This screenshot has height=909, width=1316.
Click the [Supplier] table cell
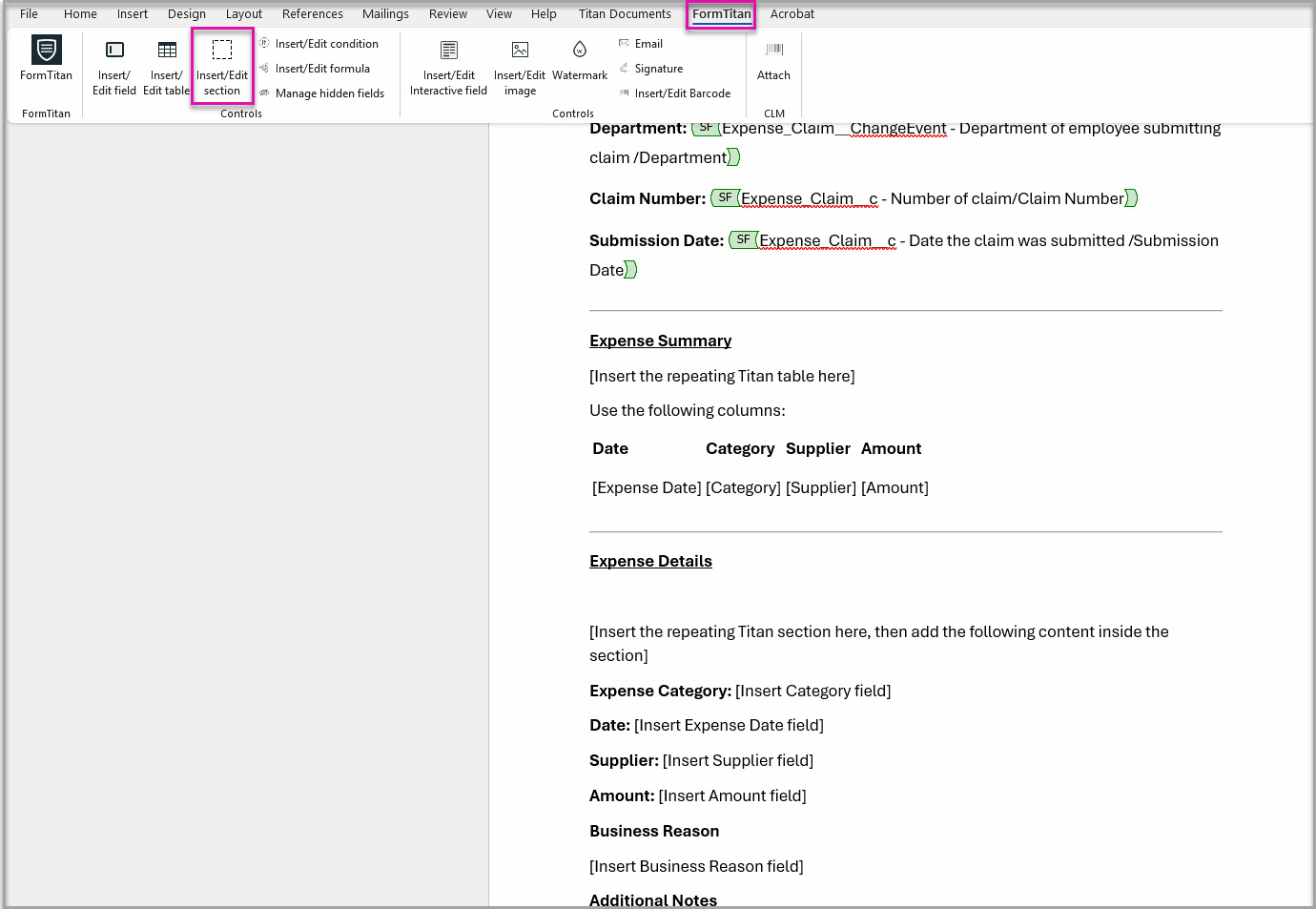click(x=821, y=487)
